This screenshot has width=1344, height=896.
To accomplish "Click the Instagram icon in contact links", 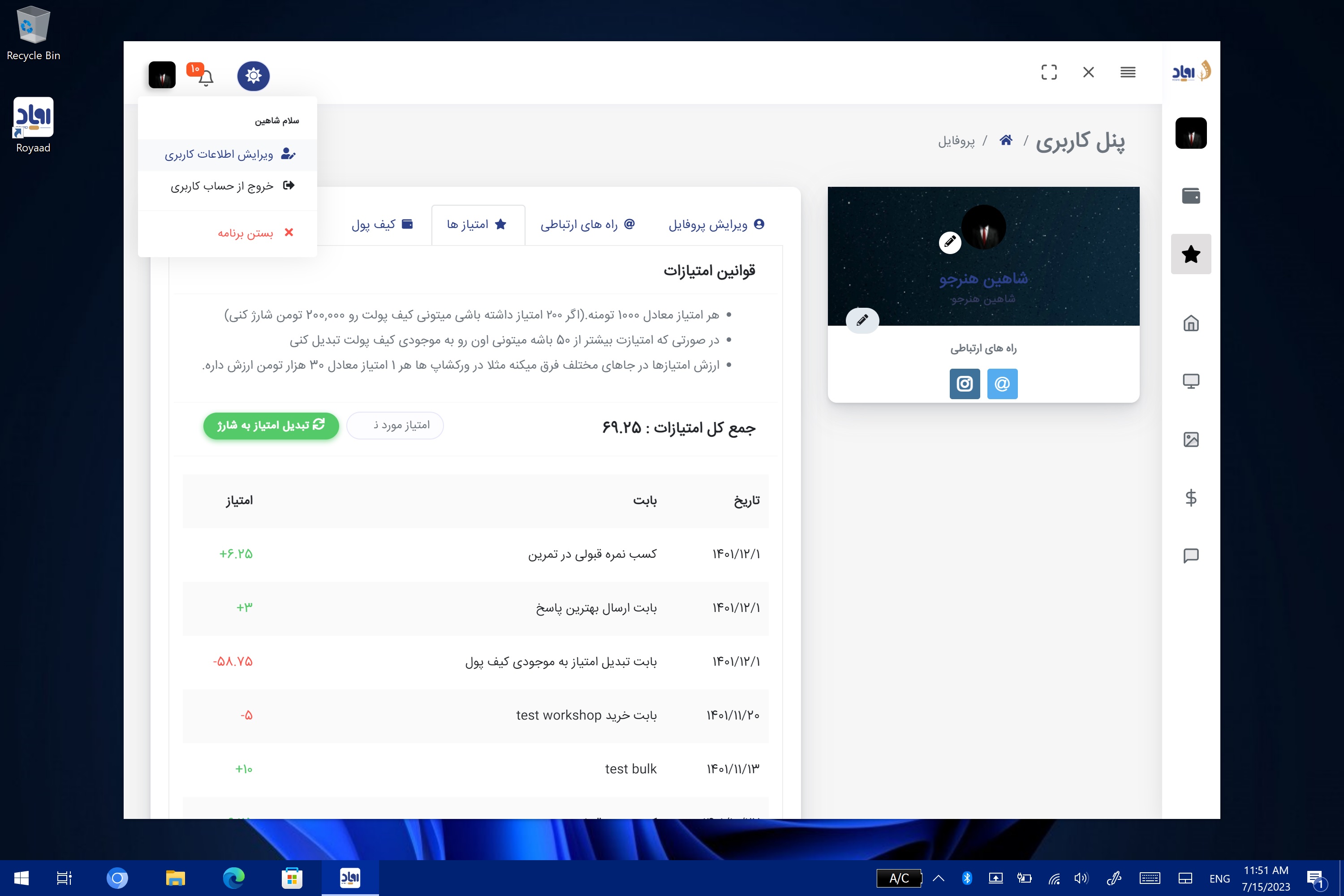I will [965, 384].
